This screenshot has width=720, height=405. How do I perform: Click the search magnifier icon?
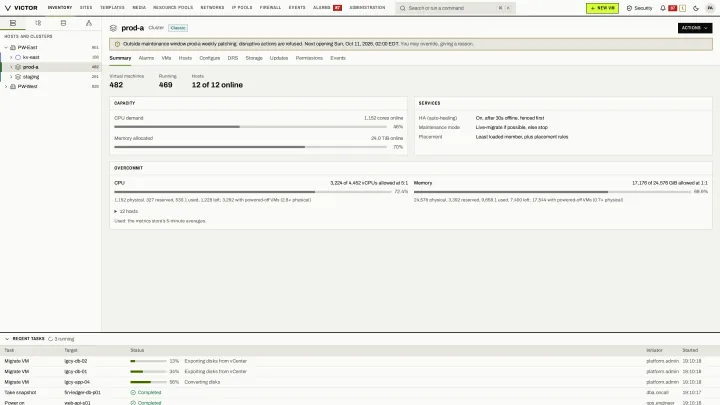[403, 8]
